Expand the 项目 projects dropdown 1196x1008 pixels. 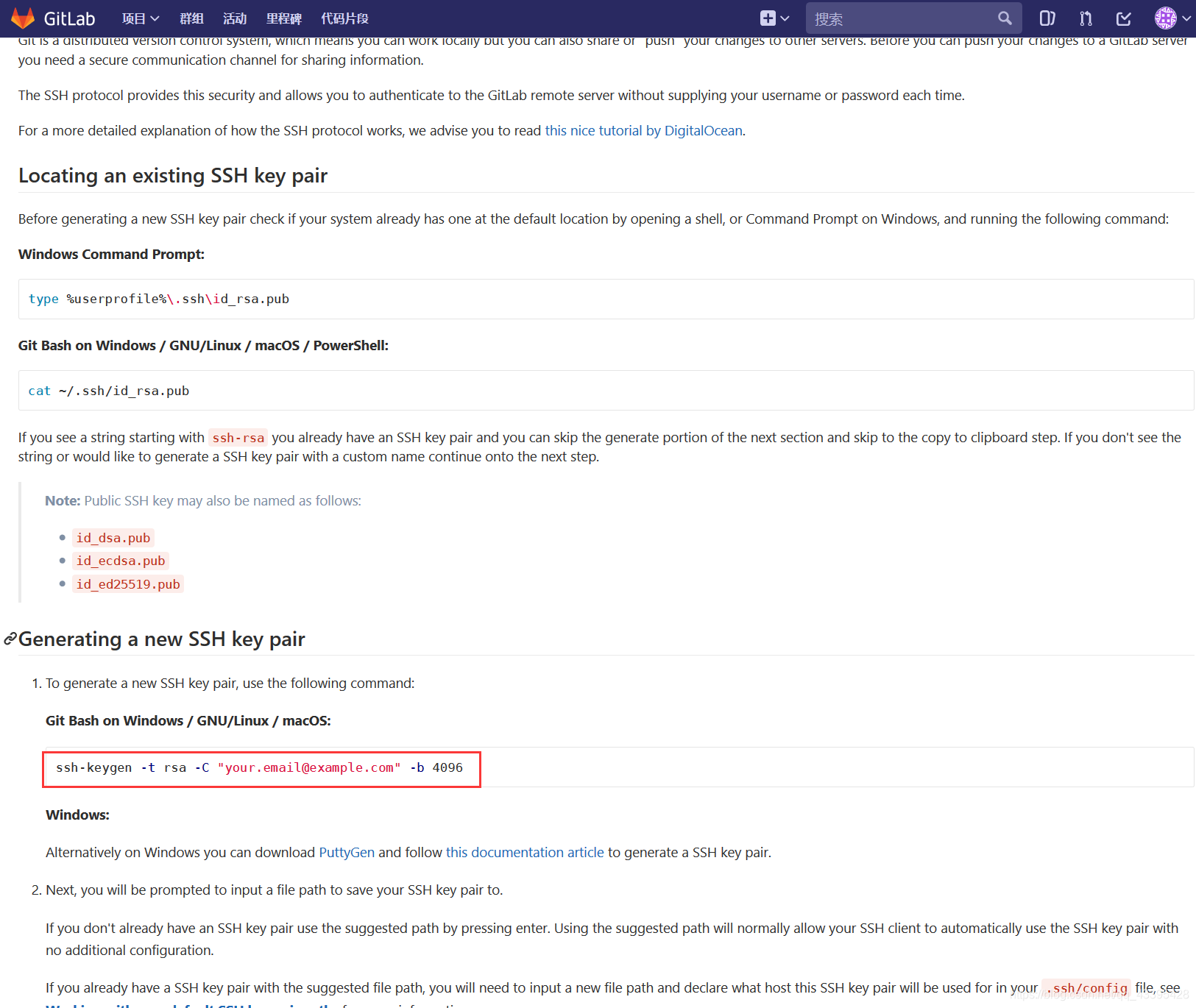coord(141,18)
